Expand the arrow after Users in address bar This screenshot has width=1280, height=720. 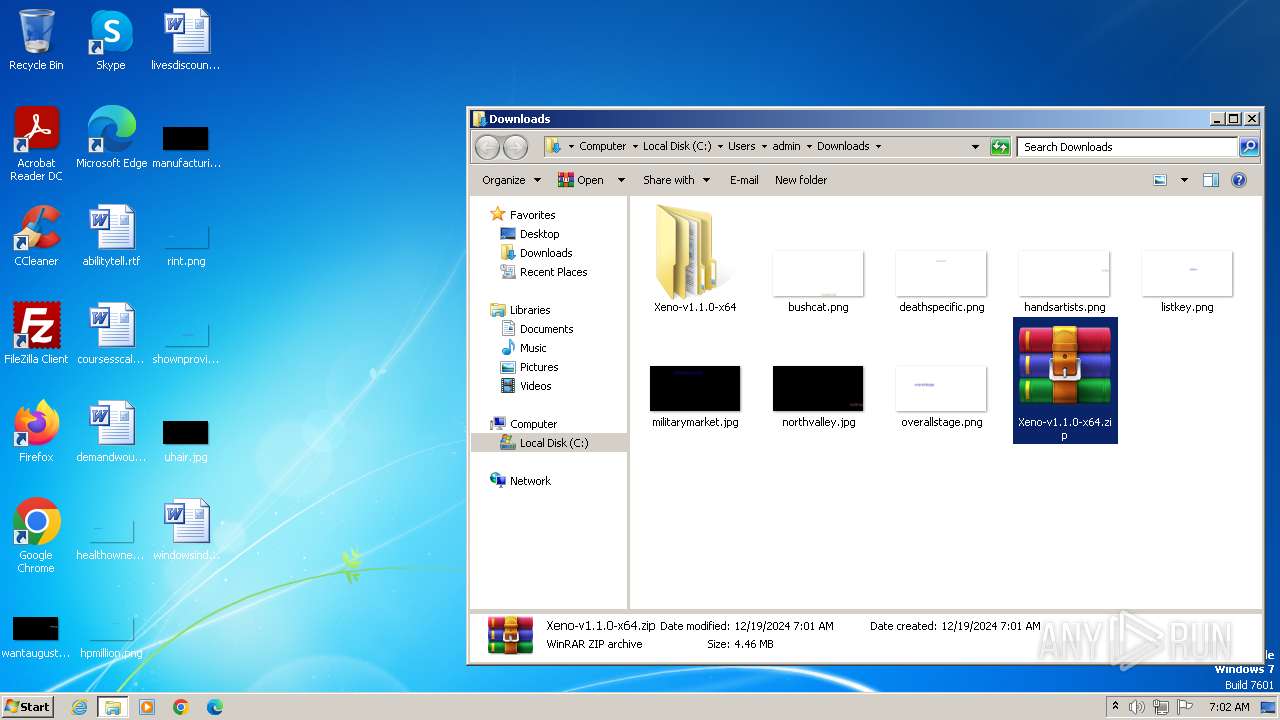(x=765, y=146)
